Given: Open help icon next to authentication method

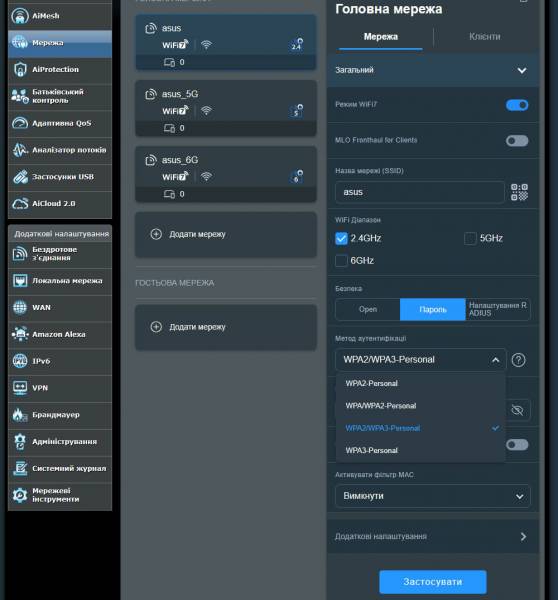Looking at the screenshot, I should [x=519, y=360].
